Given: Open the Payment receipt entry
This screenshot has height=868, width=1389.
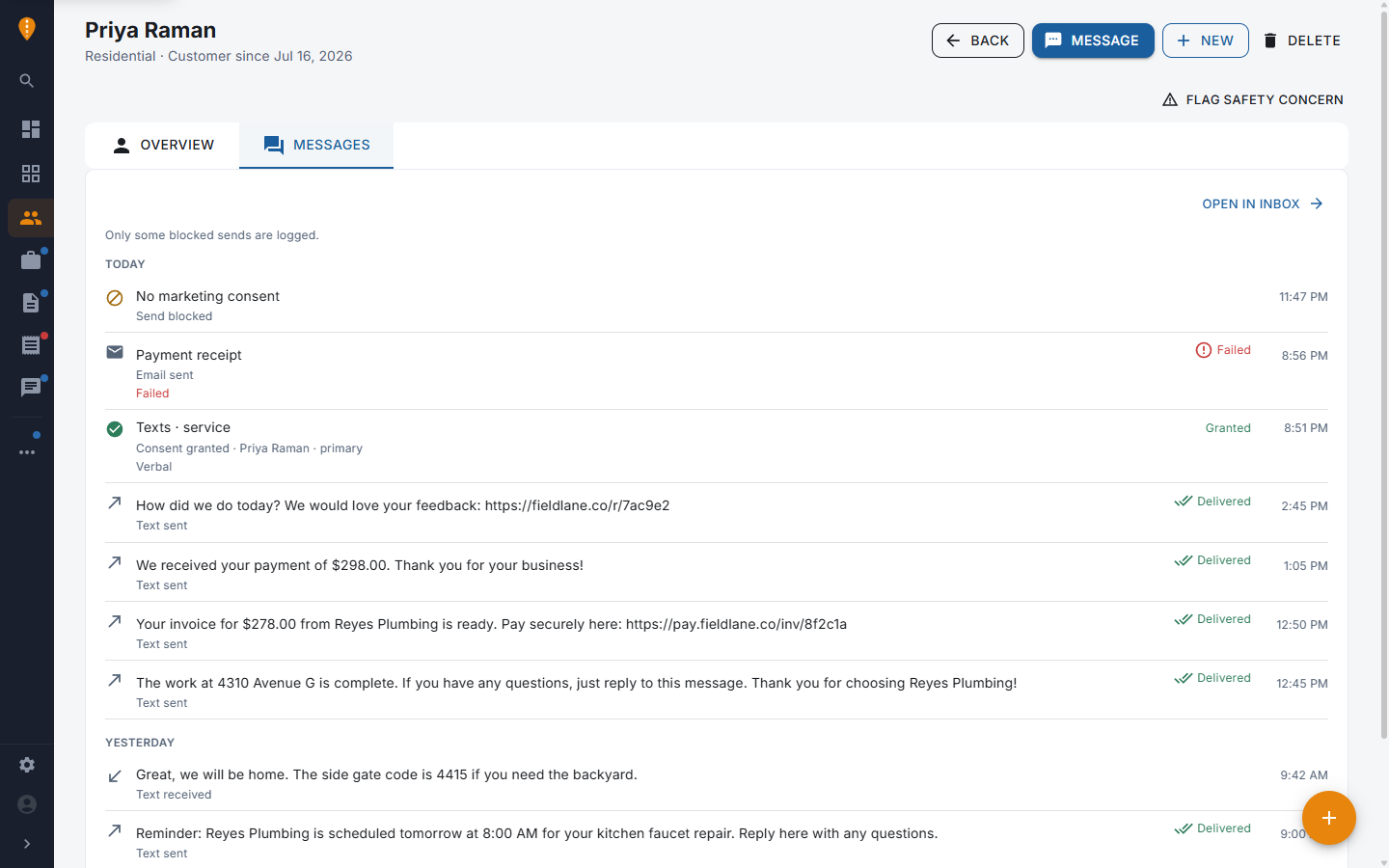Looking at the screenshot, I should point(717,372).
